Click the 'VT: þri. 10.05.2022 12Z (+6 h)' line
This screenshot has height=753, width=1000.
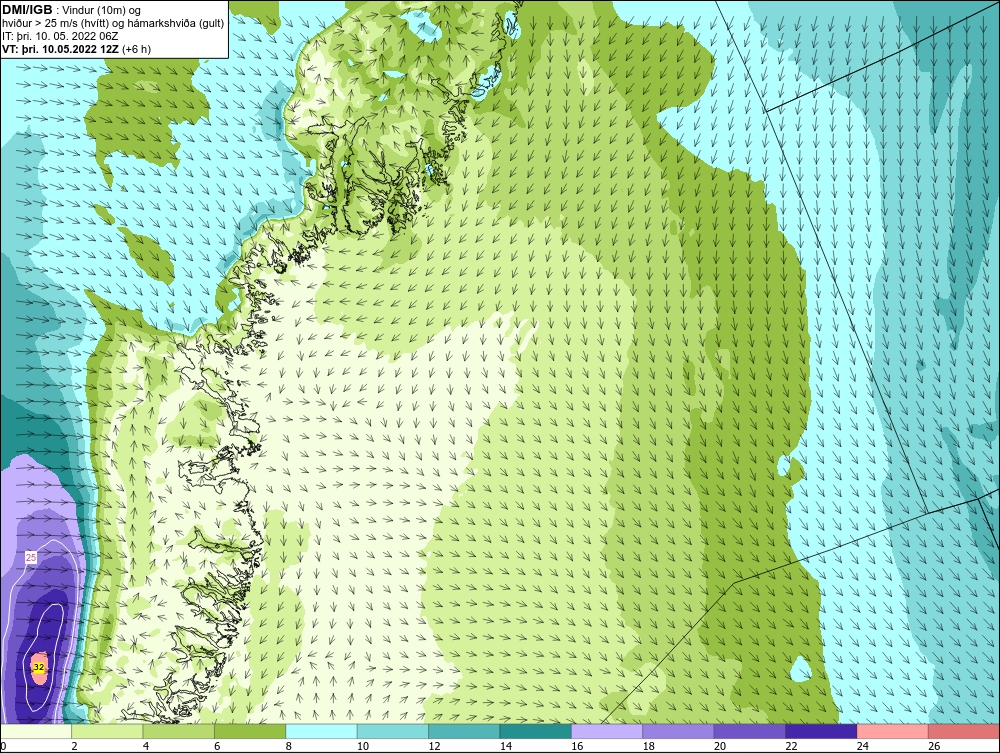pyautogui.click(x=77, y=49)
